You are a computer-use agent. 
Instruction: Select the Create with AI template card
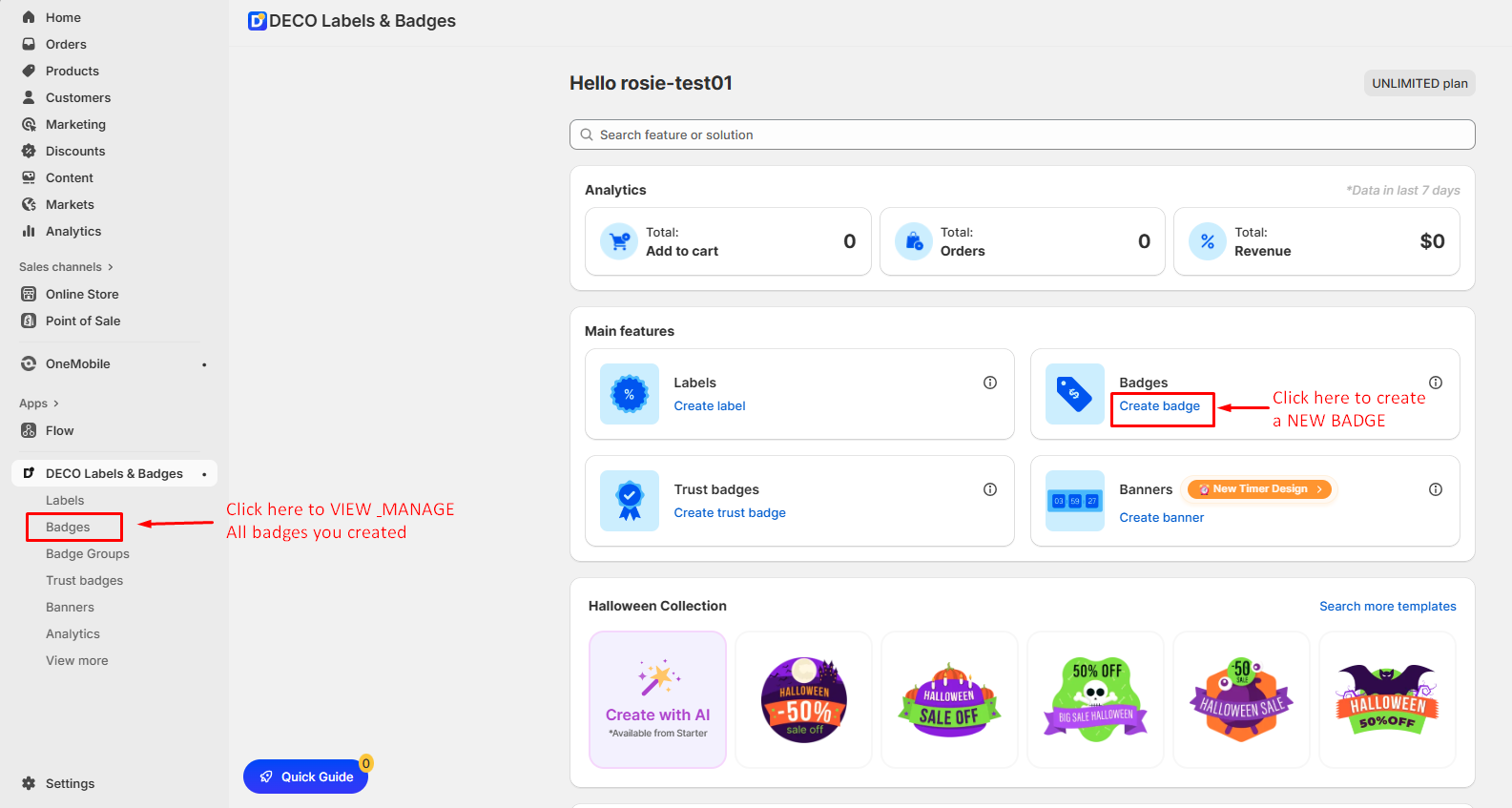pyautogui.click(x=657, y=699)
